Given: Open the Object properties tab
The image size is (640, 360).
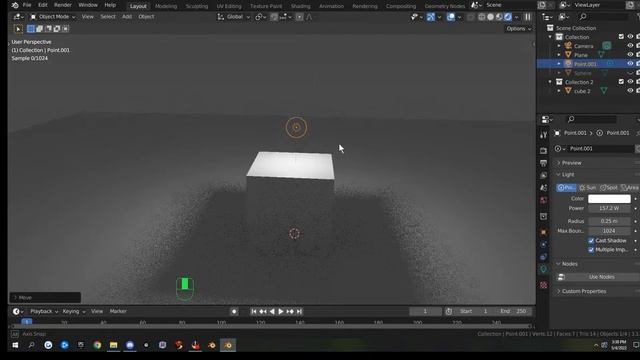Looking at the screenshot, I should click(x=543, y=232).
